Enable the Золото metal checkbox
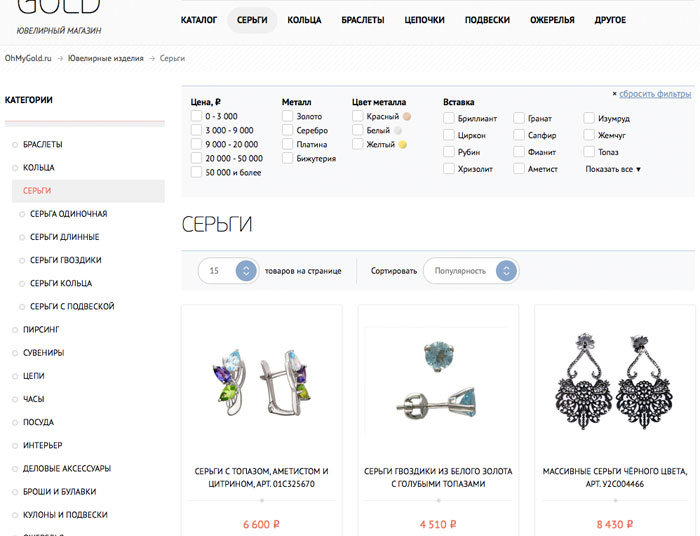700x536 pixels. pos(288,116)
